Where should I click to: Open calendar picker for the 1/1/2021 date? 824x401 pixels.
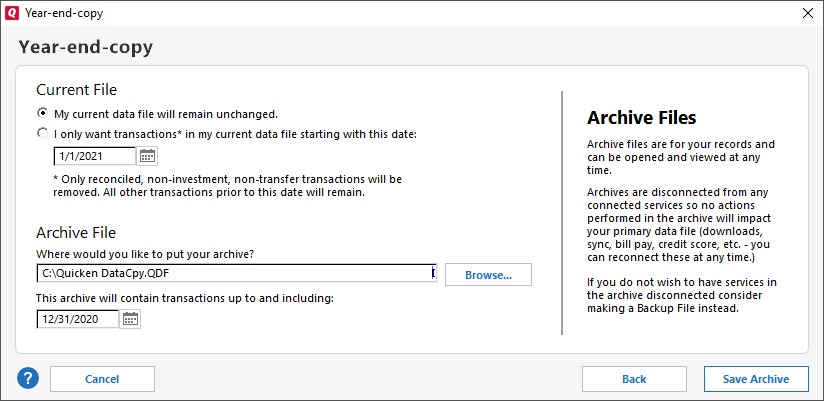(x=148, y=156)
